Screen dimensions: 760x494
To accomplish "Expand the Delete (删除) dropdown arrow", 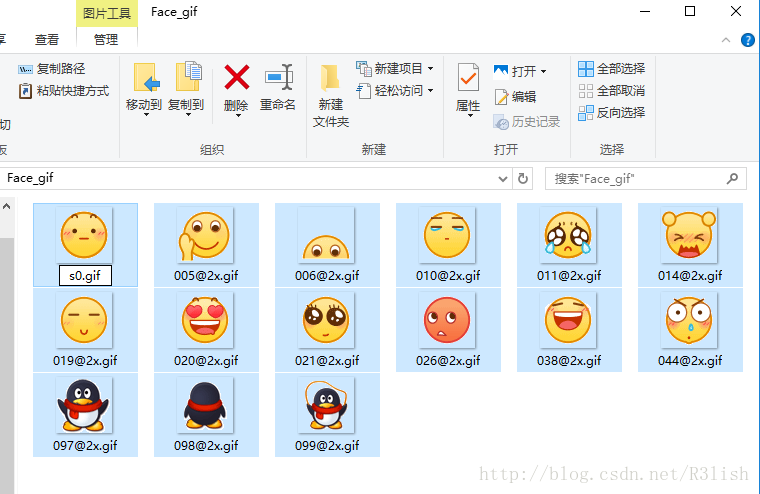I will click(238, 115).
